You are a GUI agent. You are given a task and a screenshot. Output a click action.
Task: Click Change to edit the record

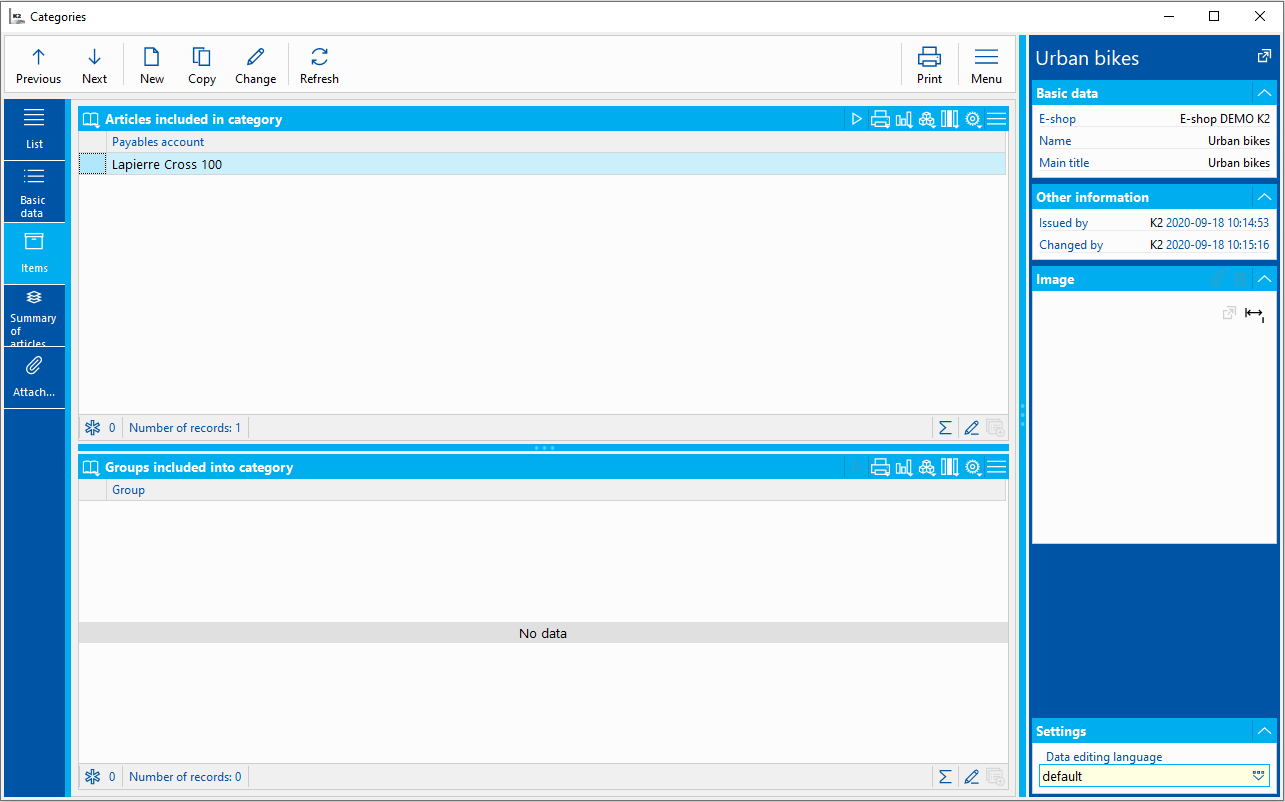point(256,66)
